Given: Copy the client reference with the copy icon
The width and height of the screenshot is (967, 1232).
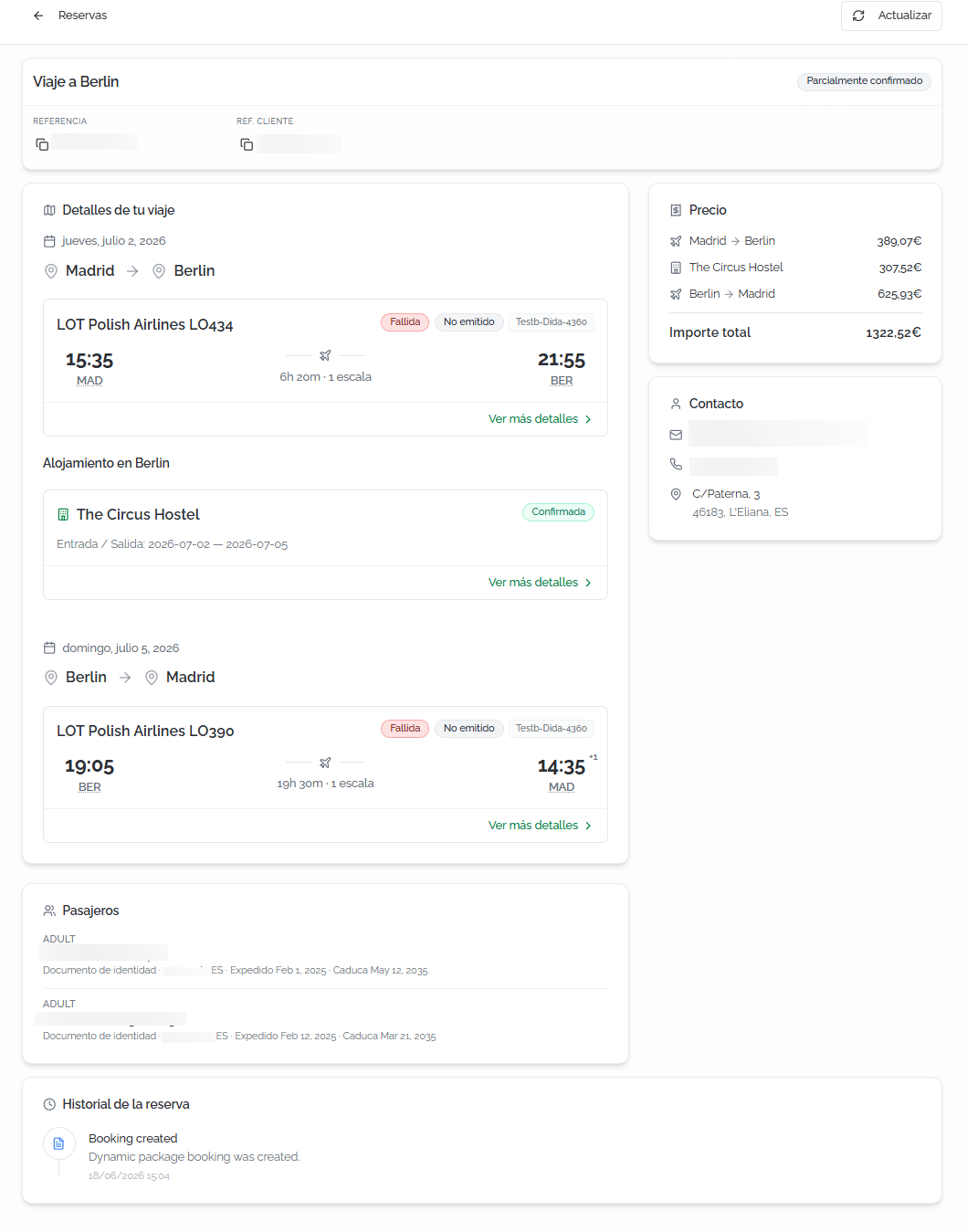Looking at the screenshot, I should 247,144.
